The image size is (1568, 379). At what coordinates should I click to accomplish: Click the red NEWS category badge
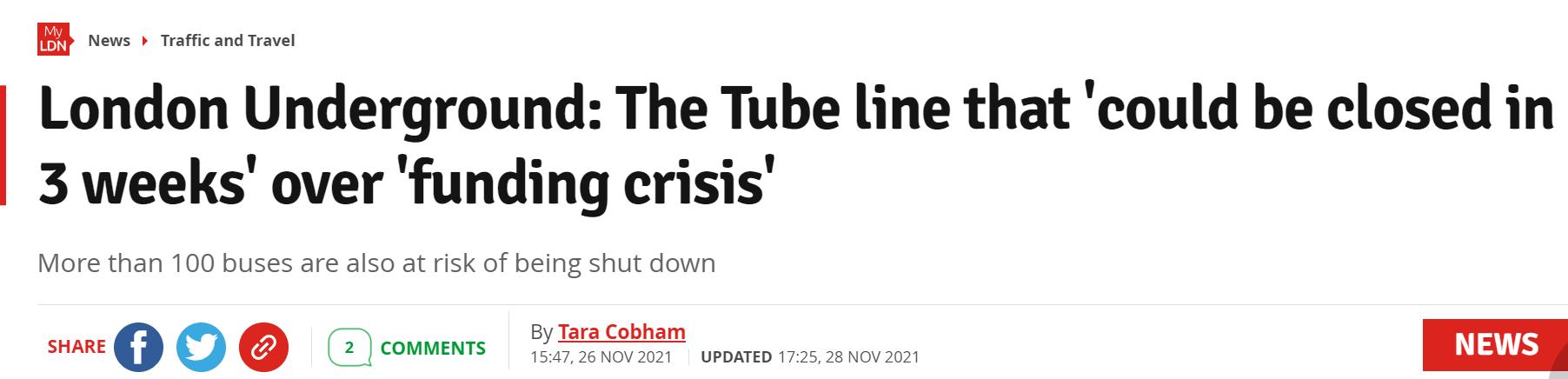1495,344
